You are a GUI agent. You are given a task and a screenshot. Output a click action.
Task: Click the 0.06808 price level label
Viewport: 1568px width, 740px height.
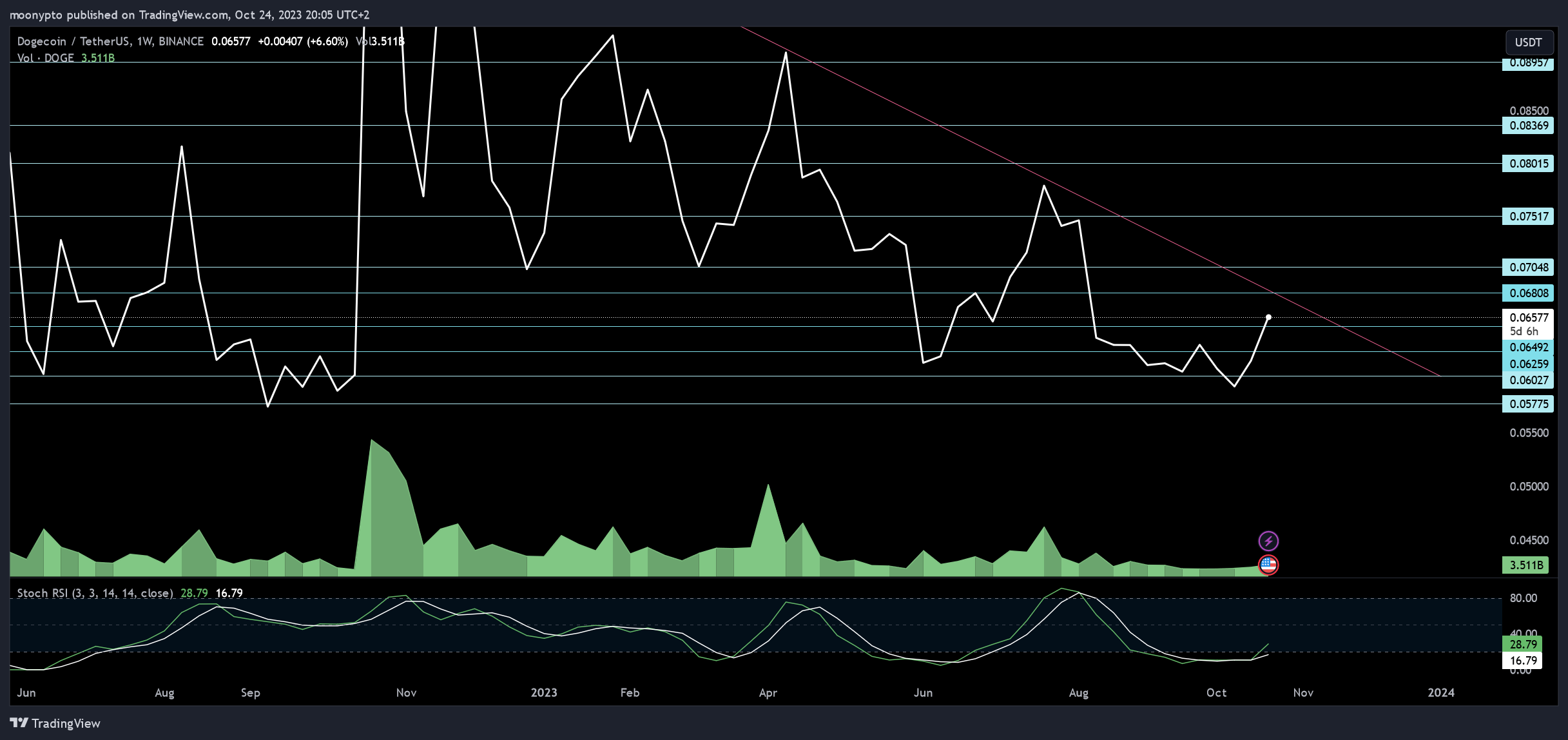pyautogui.click(x=1528, y=293)
